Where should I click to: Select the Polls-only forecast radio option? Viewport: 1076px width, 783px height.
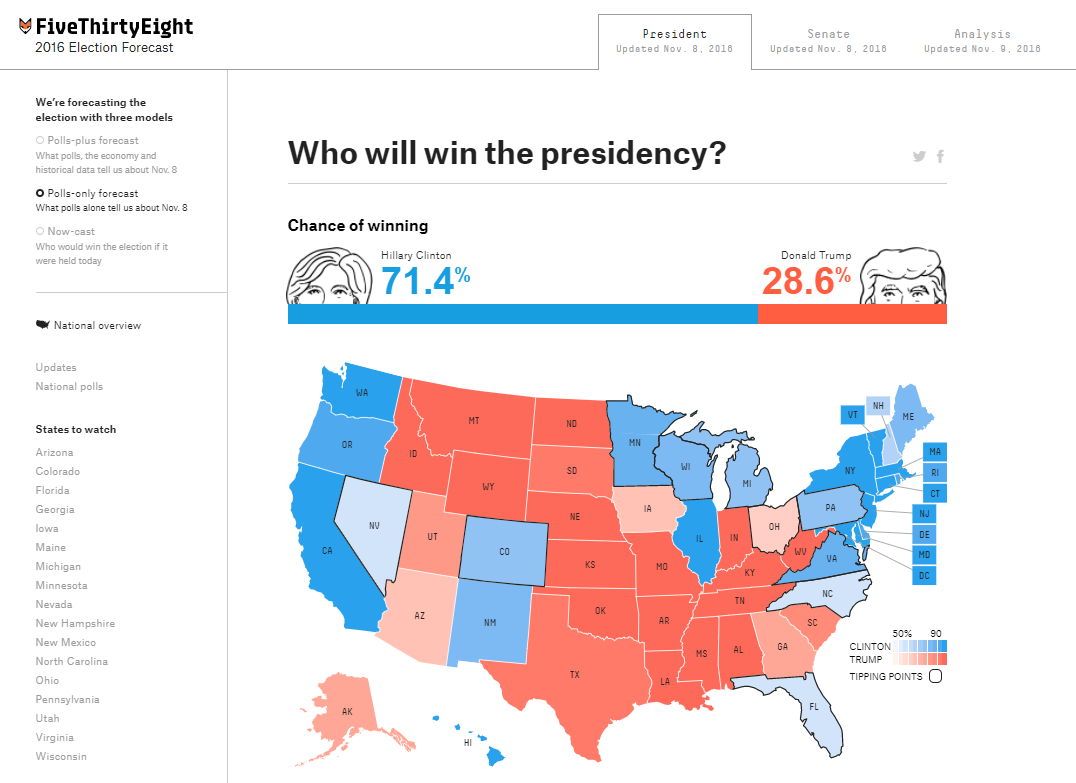[40, 193]
